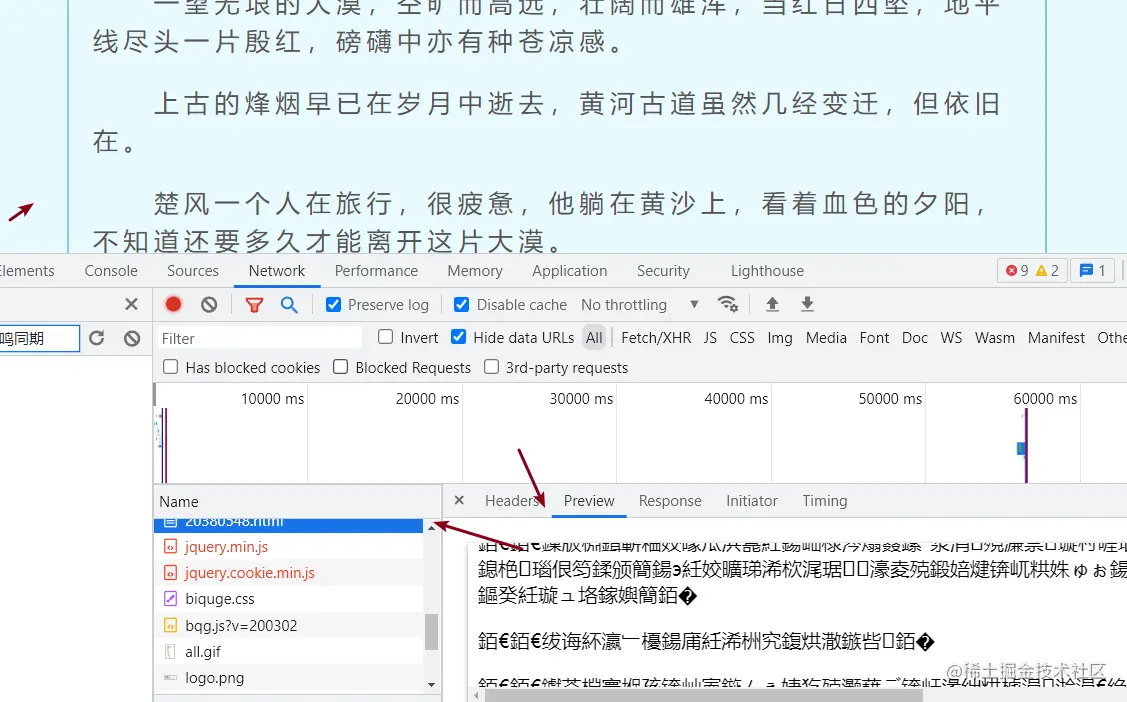Enable the Invert filter checkbox

386,336
